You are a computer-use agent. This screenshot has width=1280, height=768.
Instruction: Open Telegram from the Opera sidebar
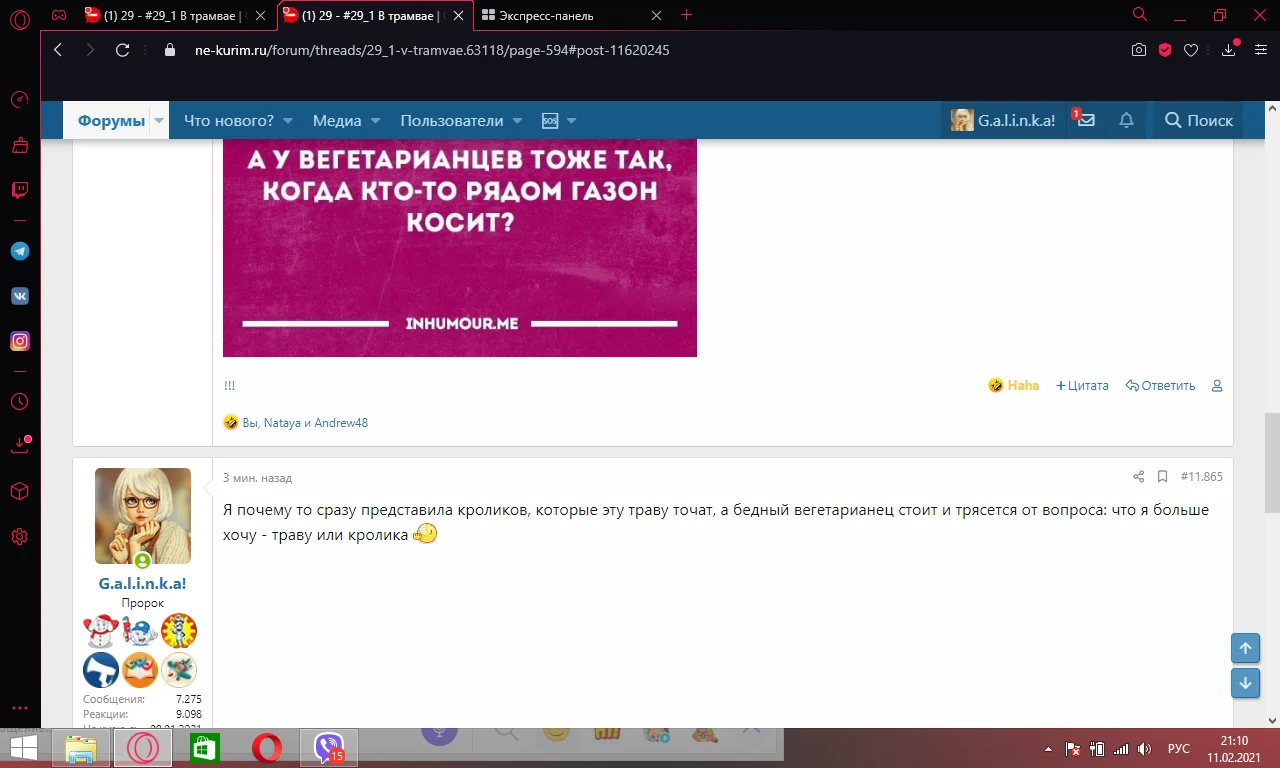(19, 251)
